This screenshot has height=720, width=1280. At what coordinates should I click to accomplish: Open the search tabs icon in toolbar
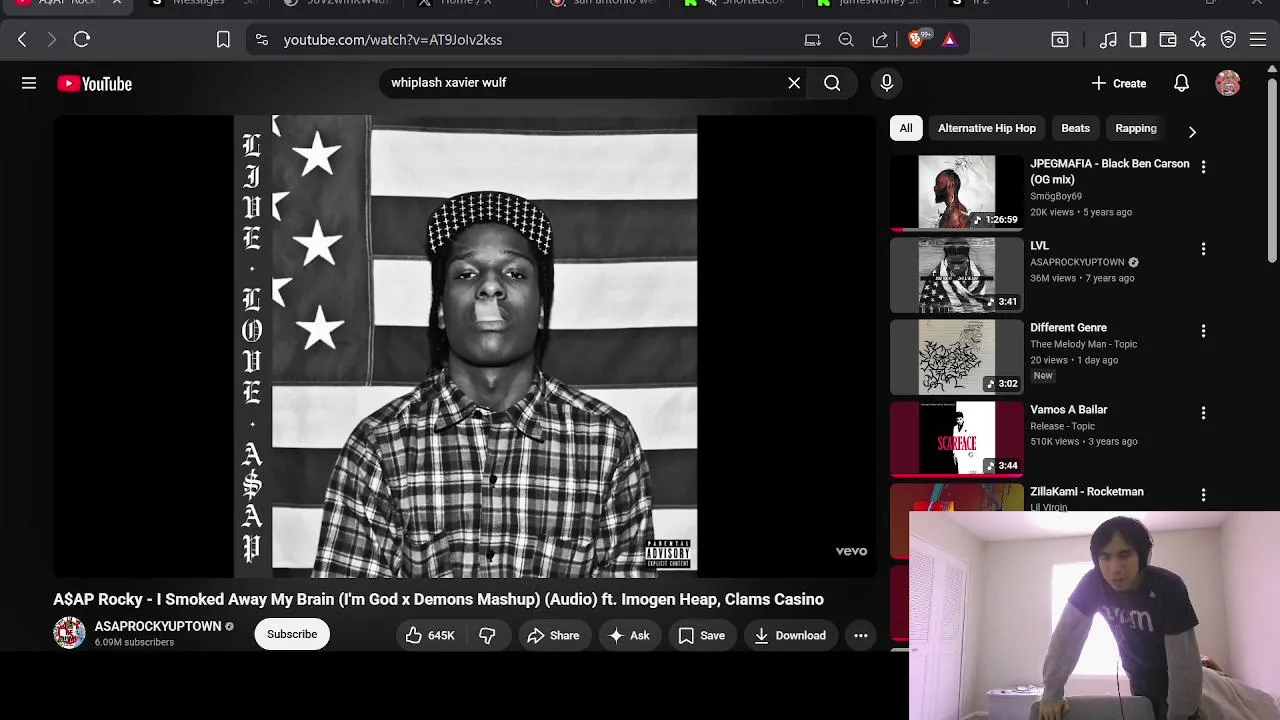pyautogui.click(x=1060, y=40)
